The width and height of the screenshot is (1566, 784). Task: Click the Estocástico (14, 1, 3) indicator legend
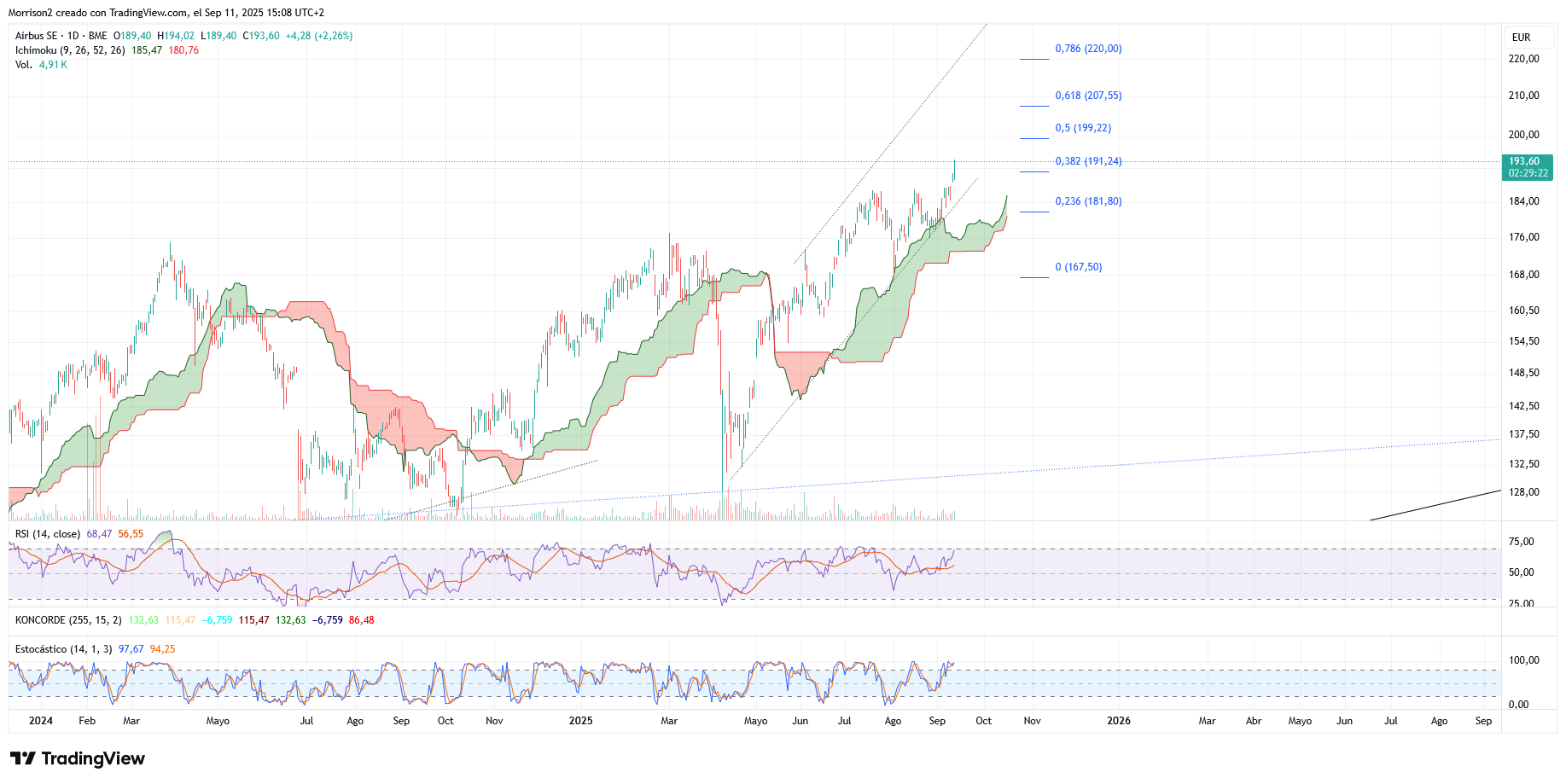coord(64,649)
